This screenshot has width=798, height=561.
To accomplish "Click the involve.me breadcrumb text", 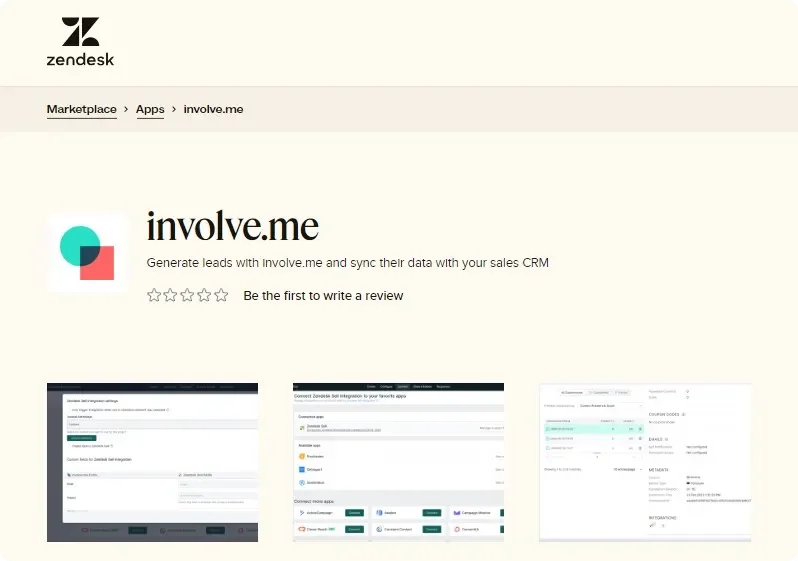I will 213,109.
